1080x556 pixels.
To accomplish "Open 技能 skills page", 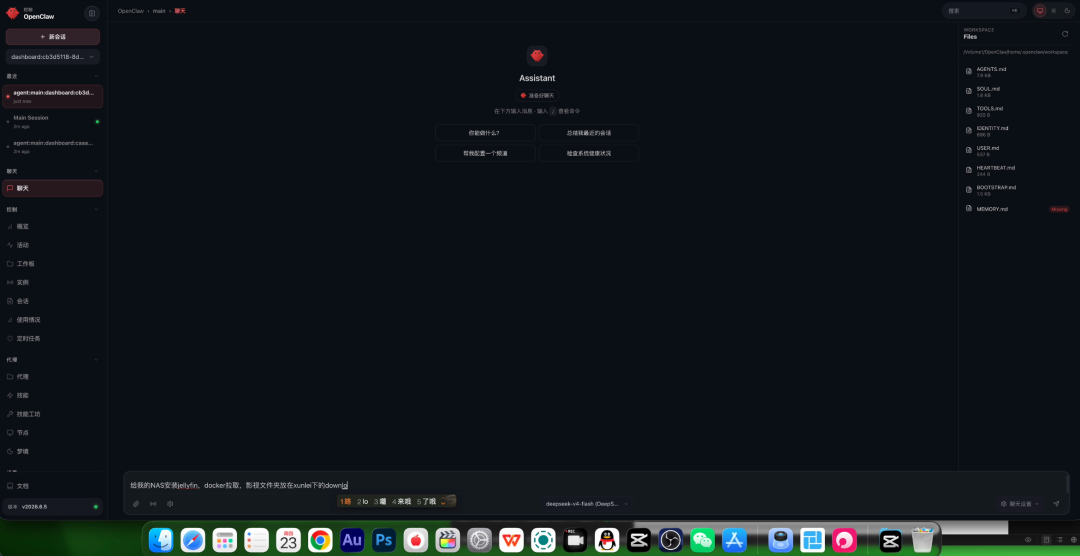I will [52, 395].
